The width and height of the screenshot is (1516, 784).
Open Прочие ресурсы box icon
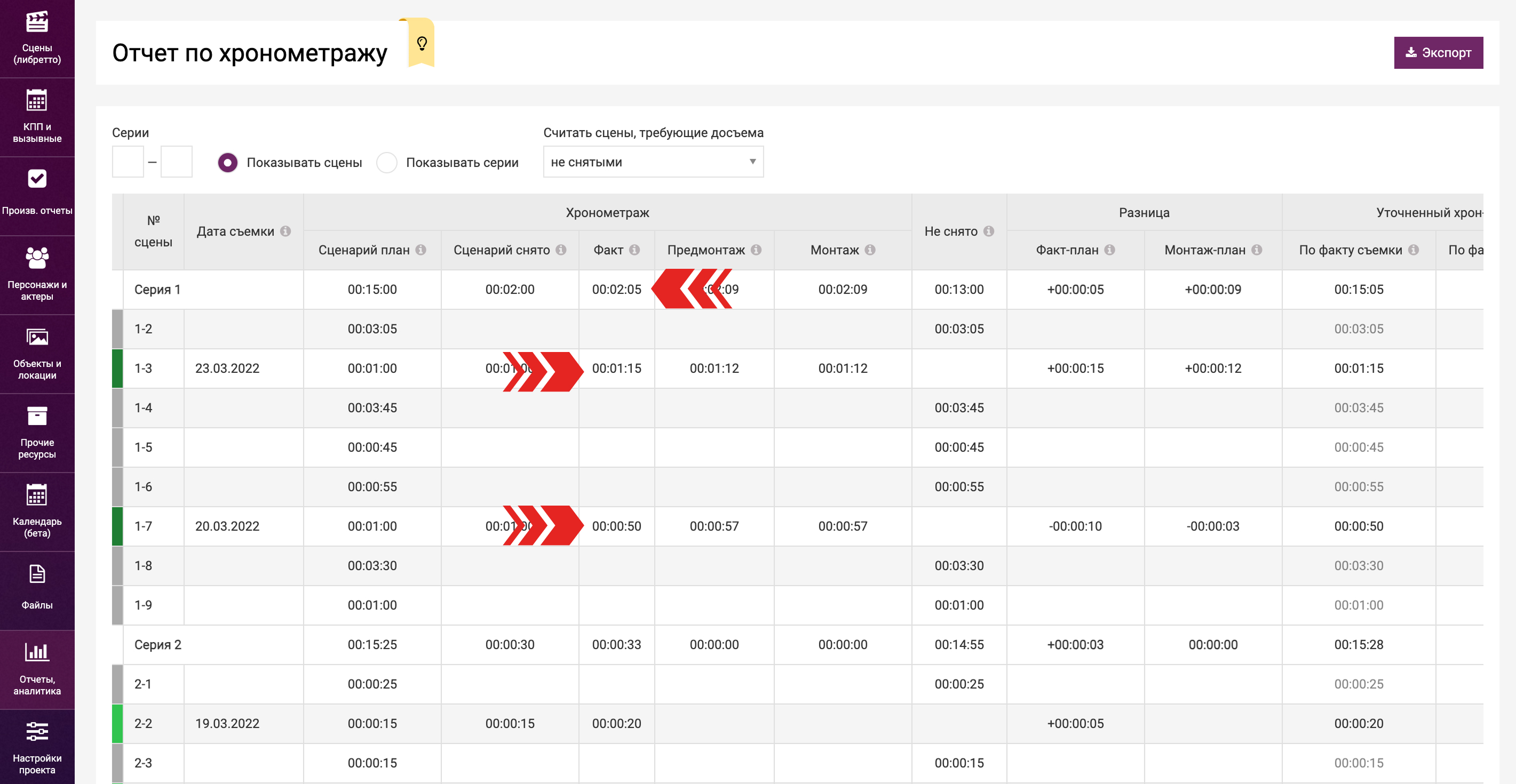tap(37, 417)
